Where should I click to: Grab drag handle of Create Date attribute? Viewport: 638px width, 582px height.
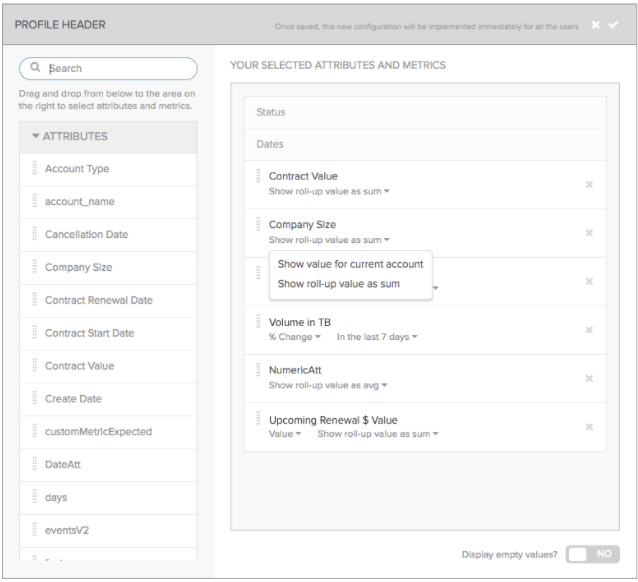click(x=35, y=398)
